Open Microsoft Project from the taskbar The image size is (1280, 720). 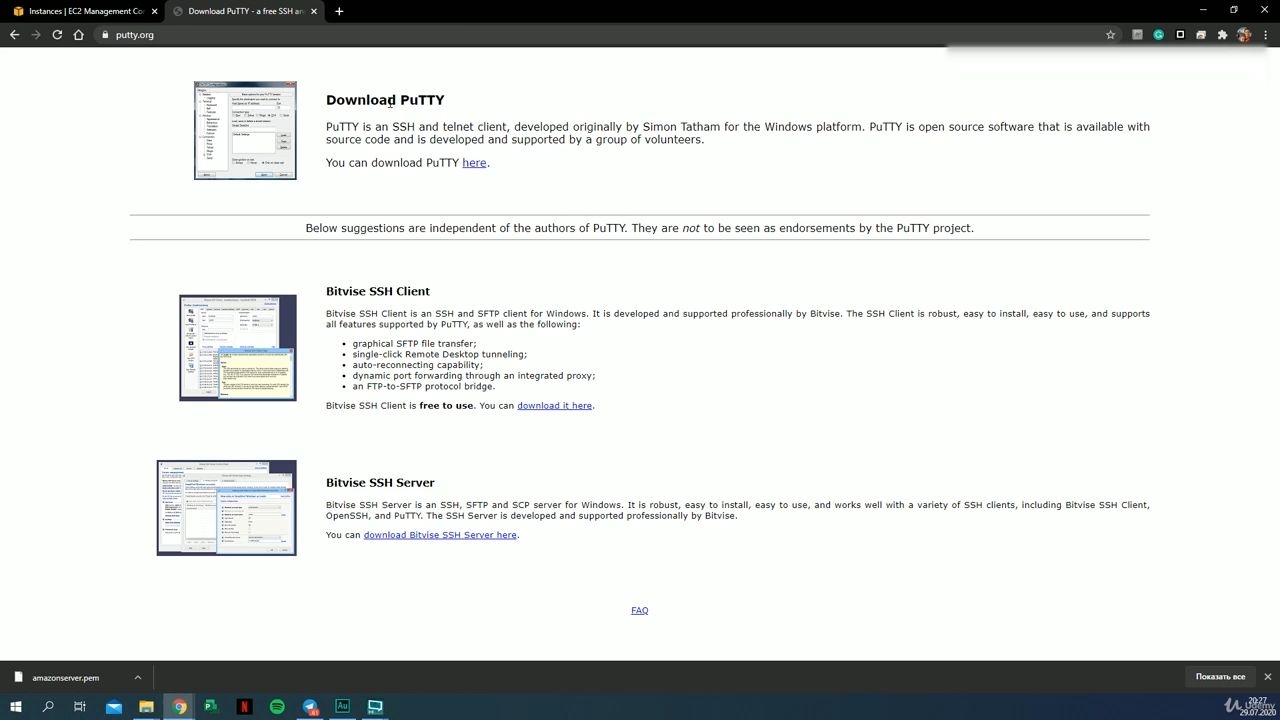tap(211, 707)
